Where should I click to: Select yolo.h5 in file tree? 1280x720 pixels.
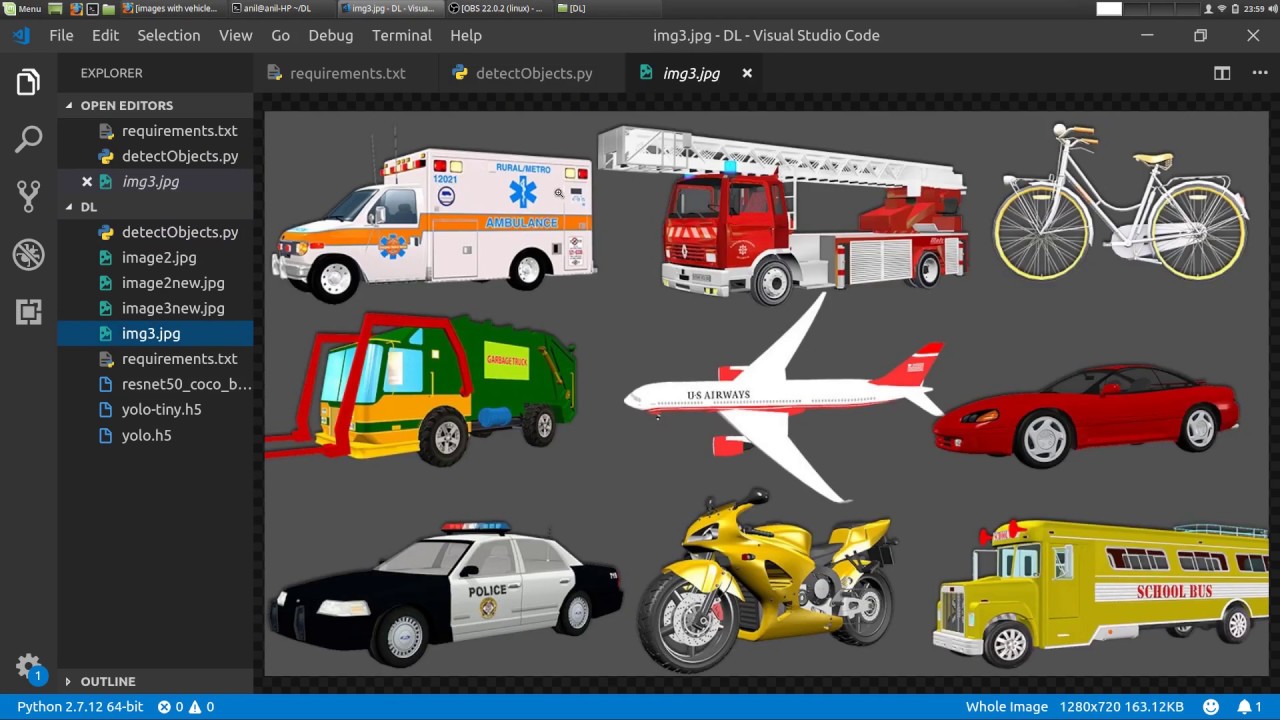point(155,435)
